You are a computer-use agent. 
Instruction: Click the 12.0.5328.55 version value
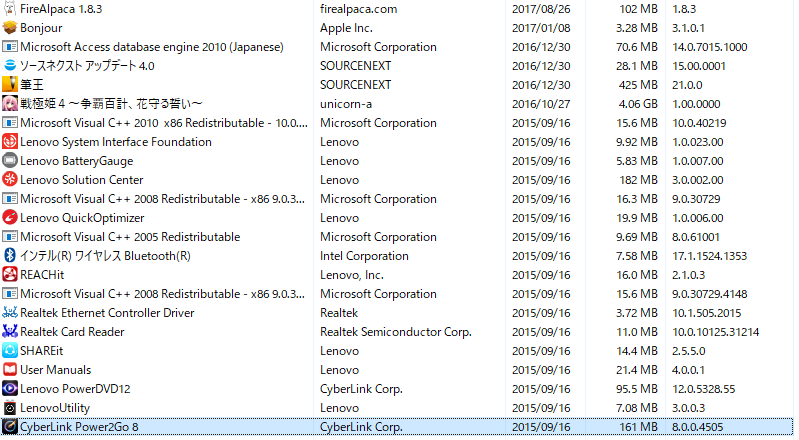click(703, 389)
